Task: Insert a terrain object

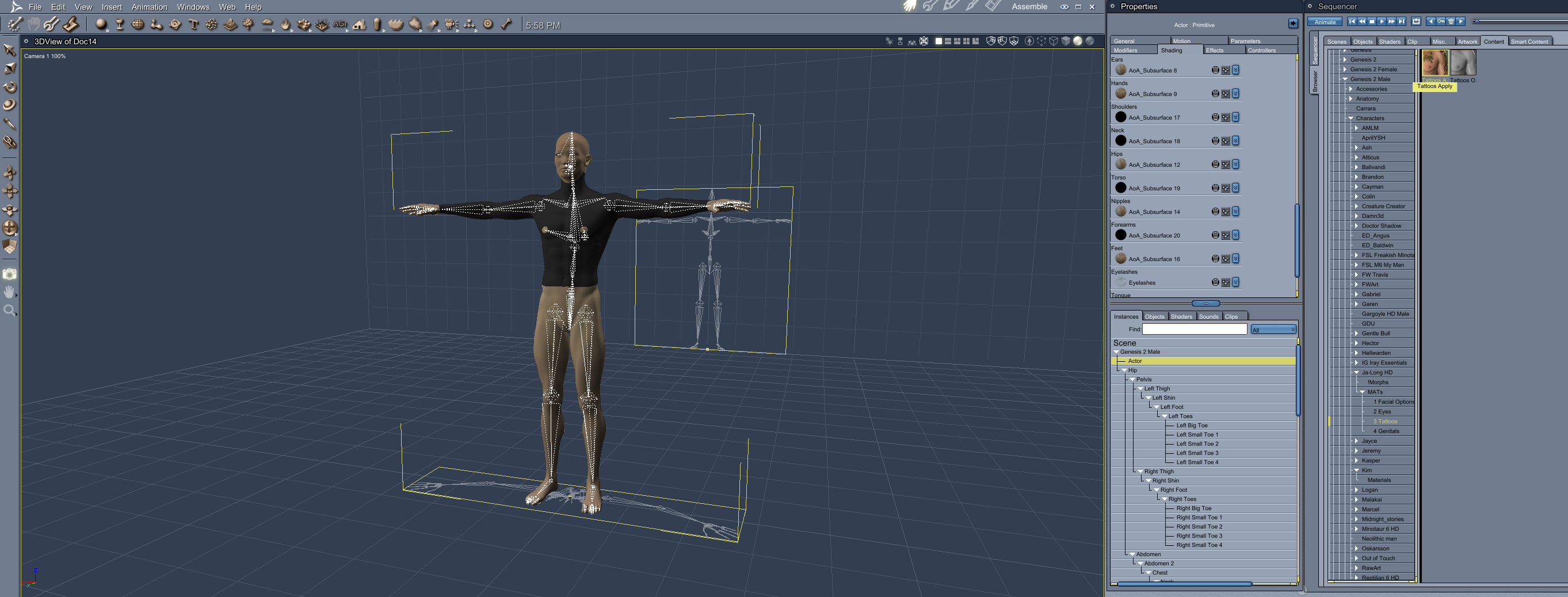Action: click(230, 24)
